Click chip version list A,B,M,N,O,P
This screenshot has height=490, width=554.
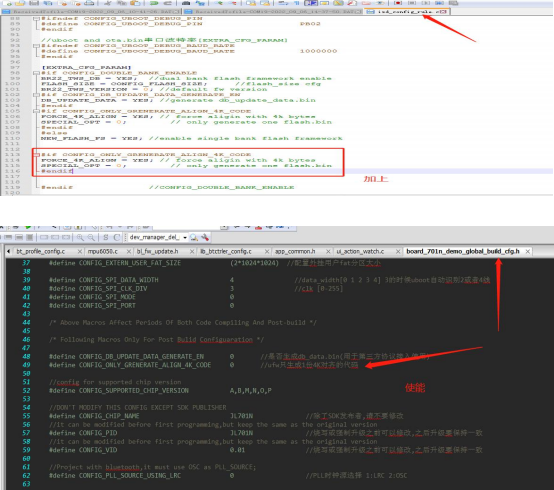[251, 390]
